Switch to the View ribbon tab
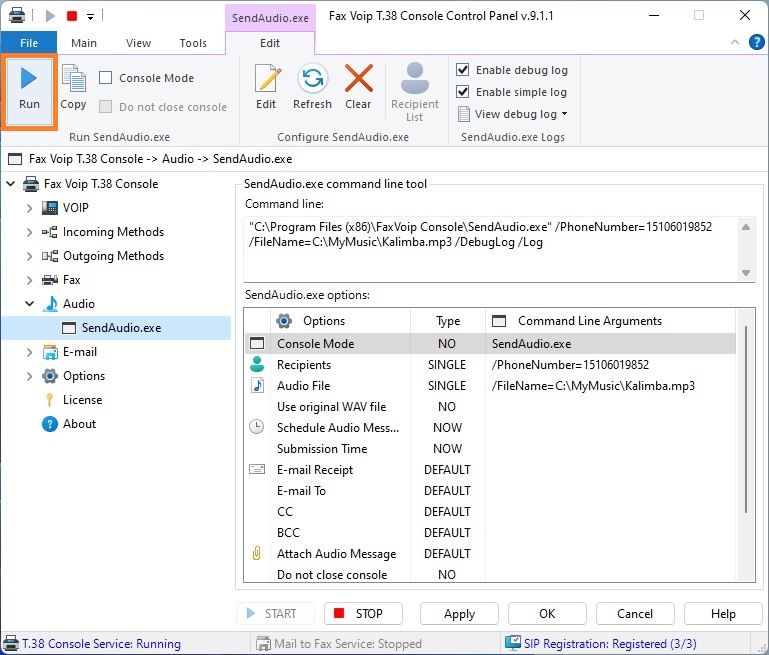Image resolution: width=769 pixels, height=655 pixels. (x=138, y=43)
